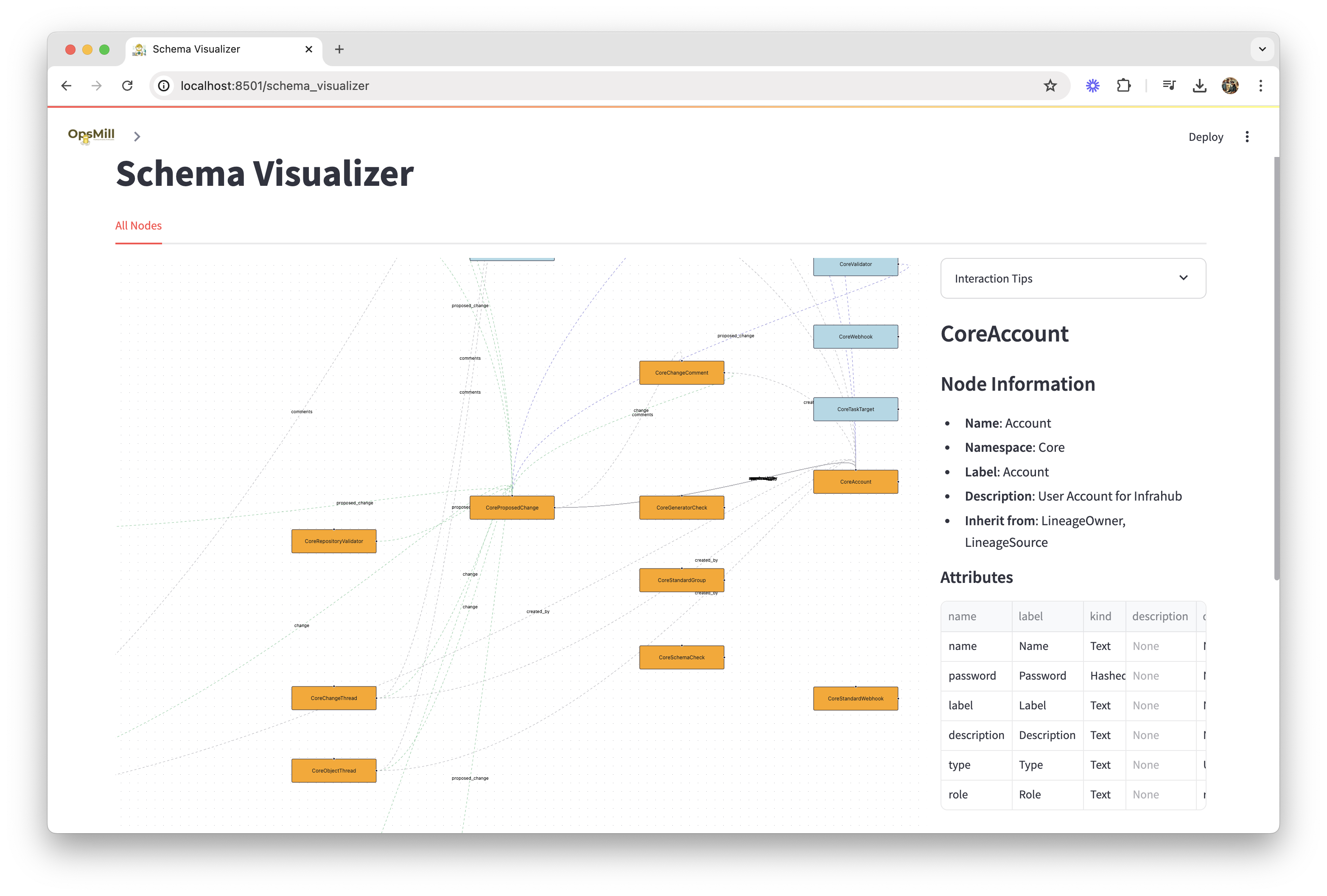Viewport: 1327px width, 896px height.
Task: Open the tab search chevron at top right
Action: click(1263, 49)
